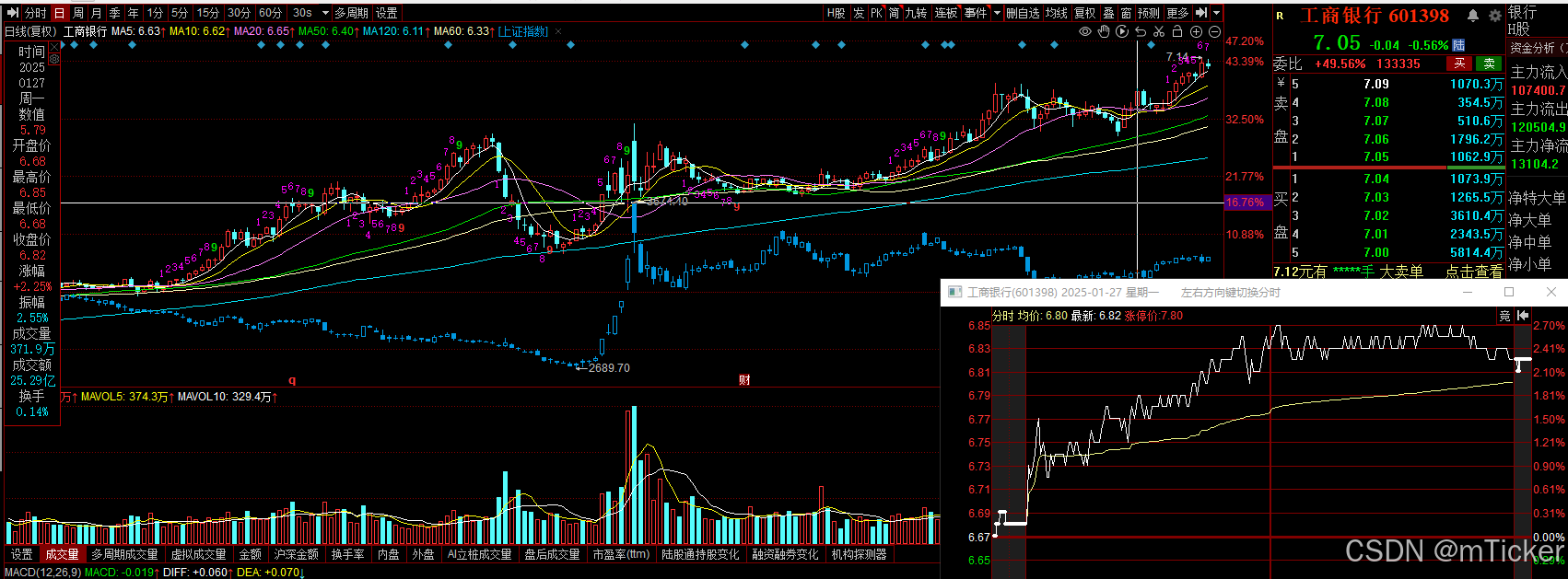Viewport: 1568px width, 579px height.
Task: Select the 虚拟成交量 indicator tab
Action: click(198, 554)
